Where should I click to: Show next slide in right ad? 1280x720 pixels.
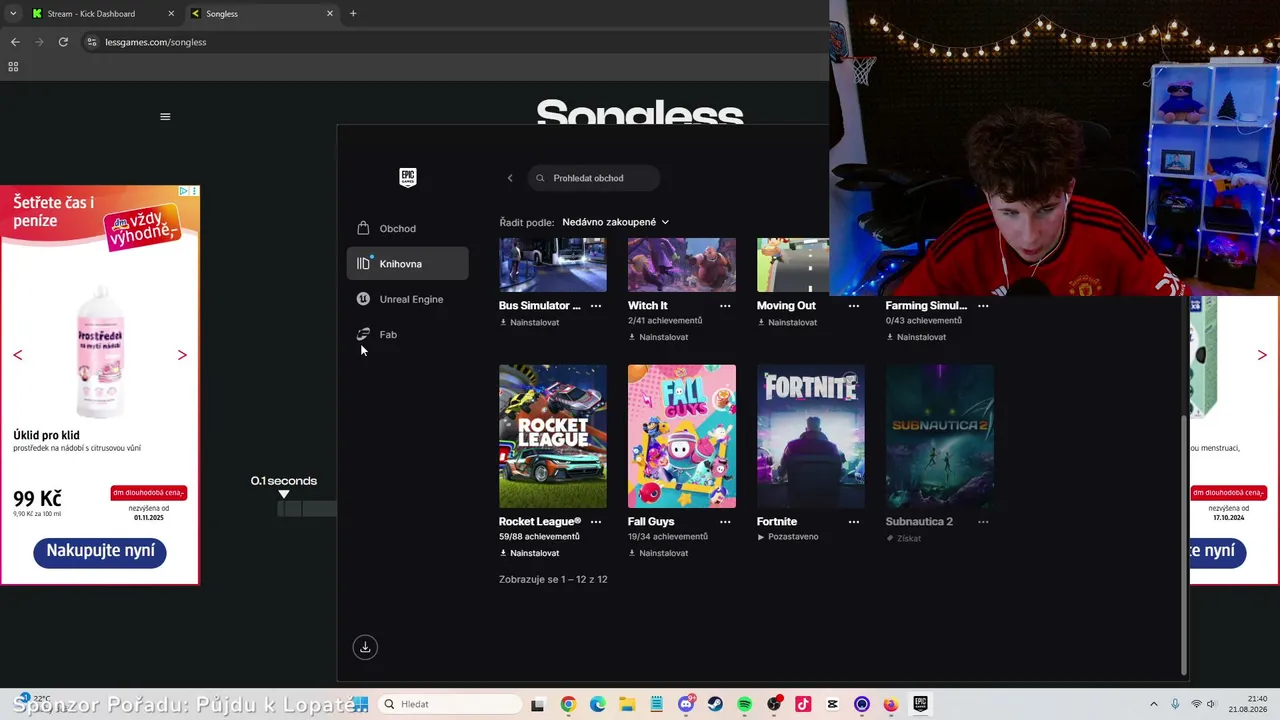pyautogui.click(x=1262, y=355)
